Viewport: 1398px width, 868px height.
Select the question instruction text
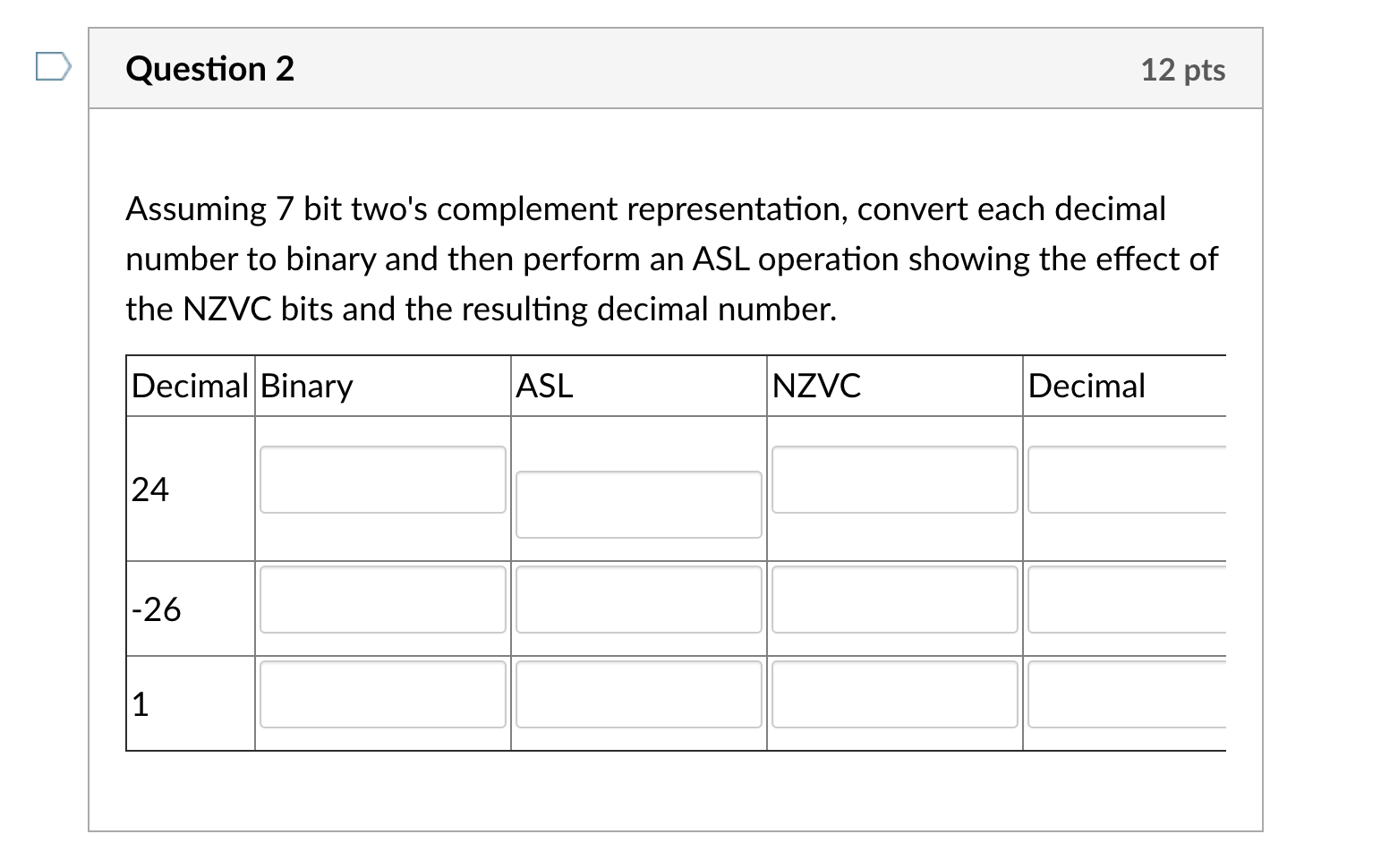[671, 259]
